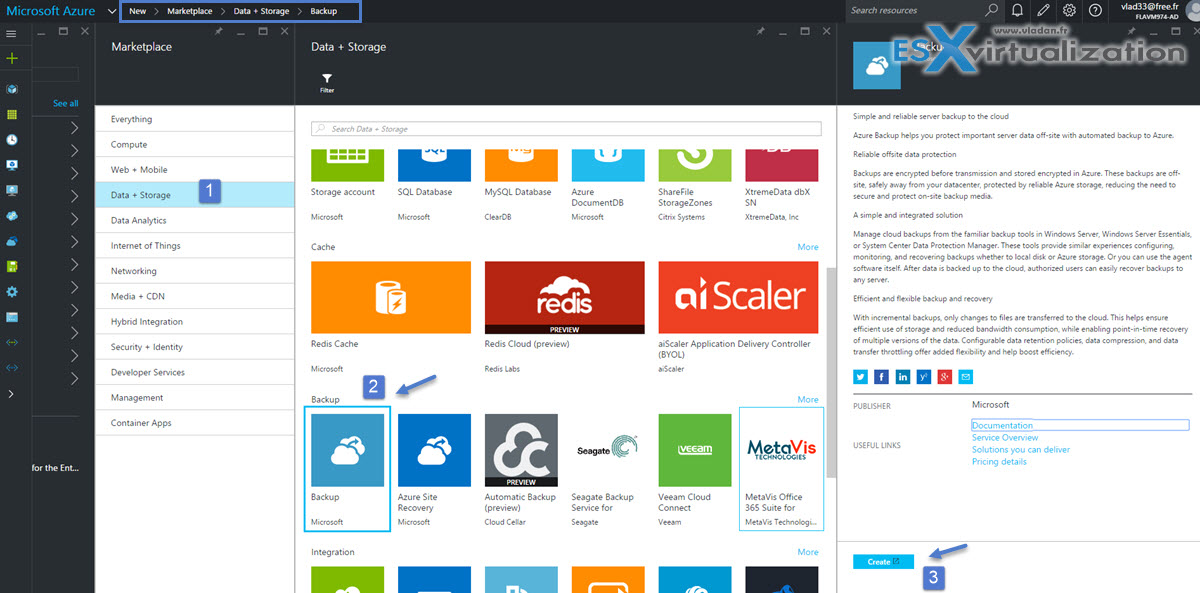Select the Security + Identity category
This screenshot has height=593, width=1200.
coord(195,347)
